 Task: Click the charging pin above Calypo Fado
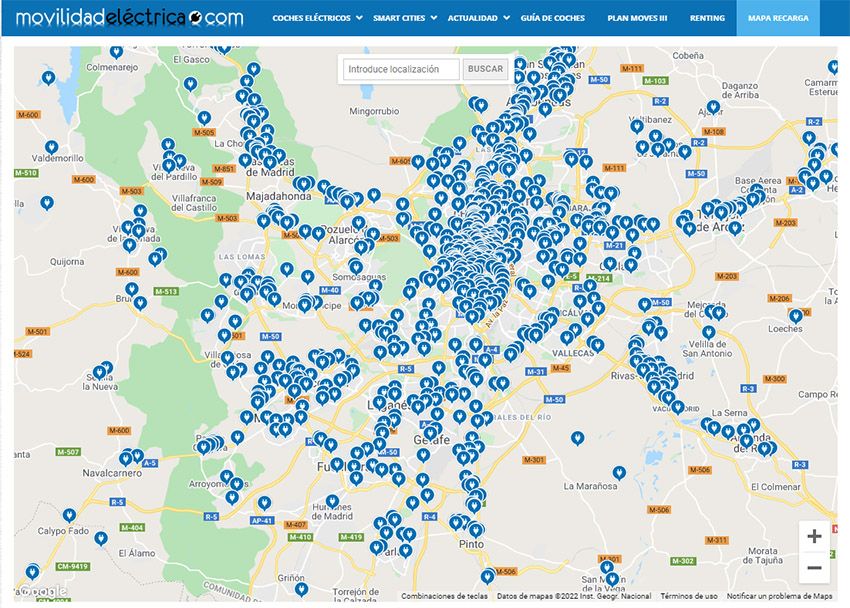pyautogui.click(x=69, y=515)
